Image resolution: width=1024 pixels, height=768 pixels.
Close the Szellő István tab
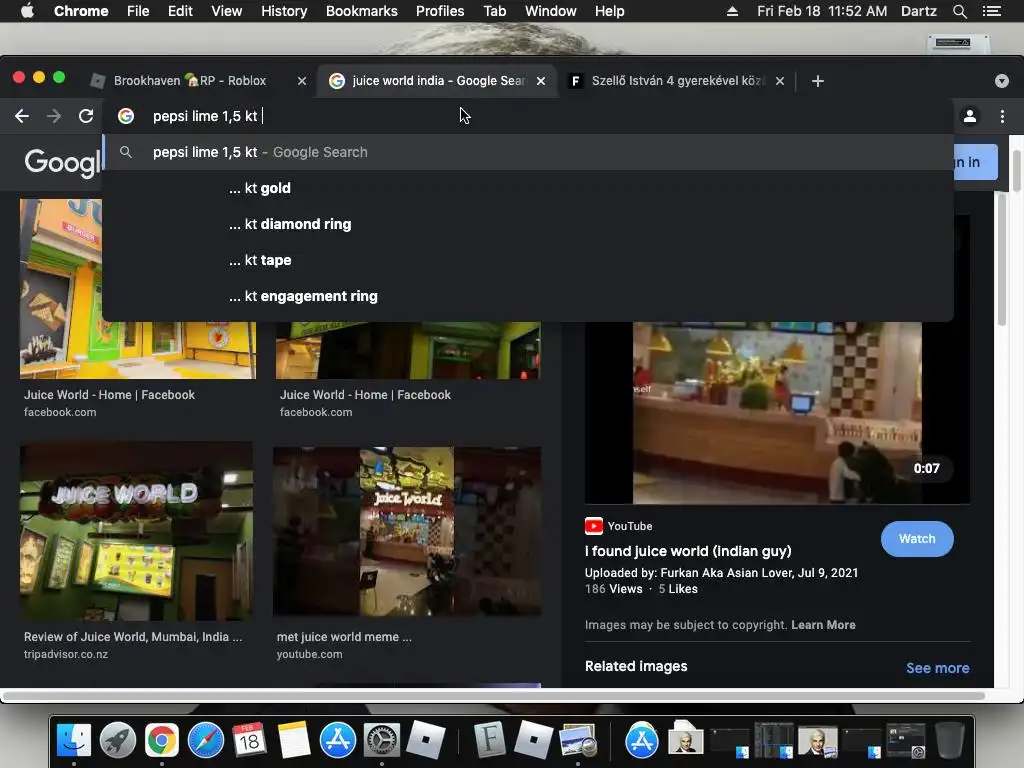pyautogui.click(x=780, y=81)
